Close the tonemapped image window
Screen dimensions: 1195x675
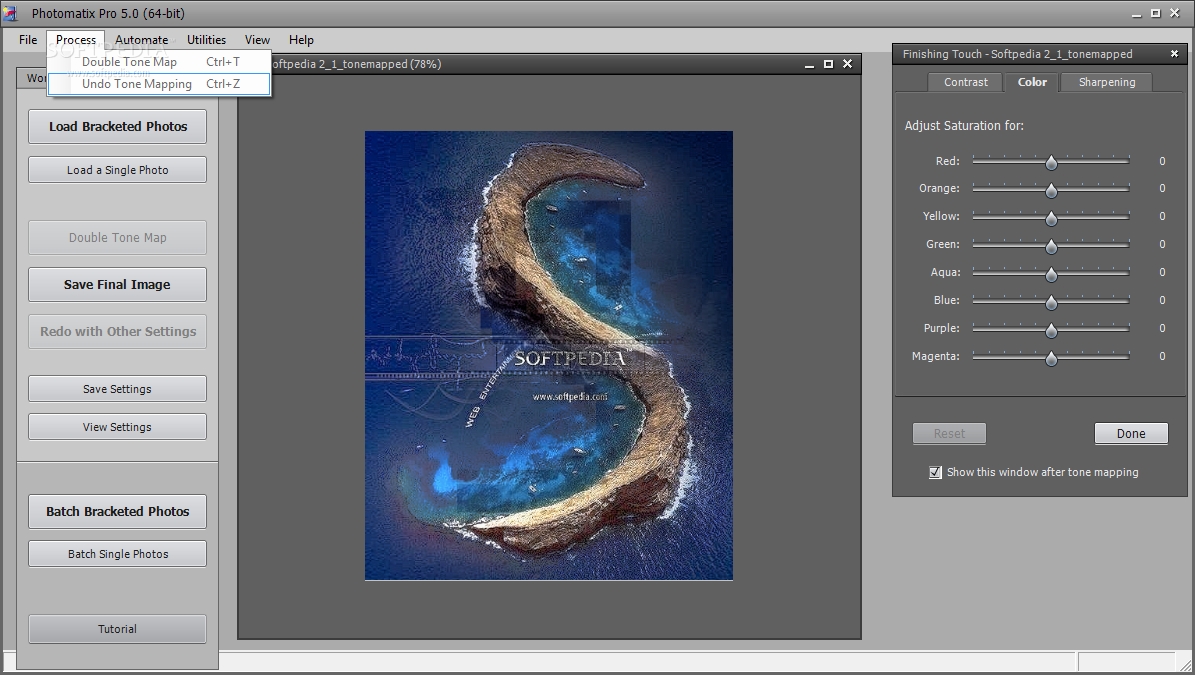pyautogui.click(x=847, y=64)
